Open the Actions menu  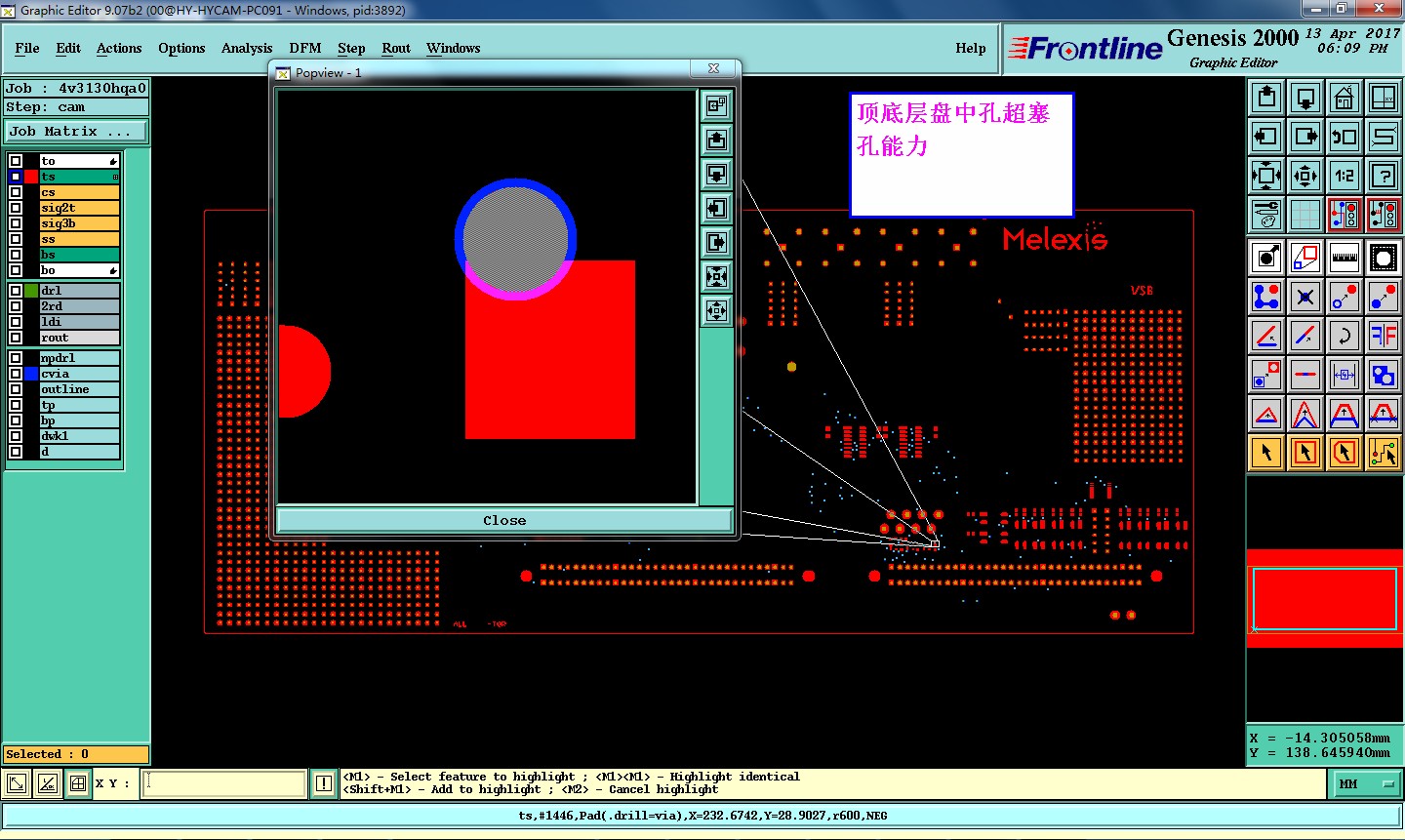click(x=119, y=48)
